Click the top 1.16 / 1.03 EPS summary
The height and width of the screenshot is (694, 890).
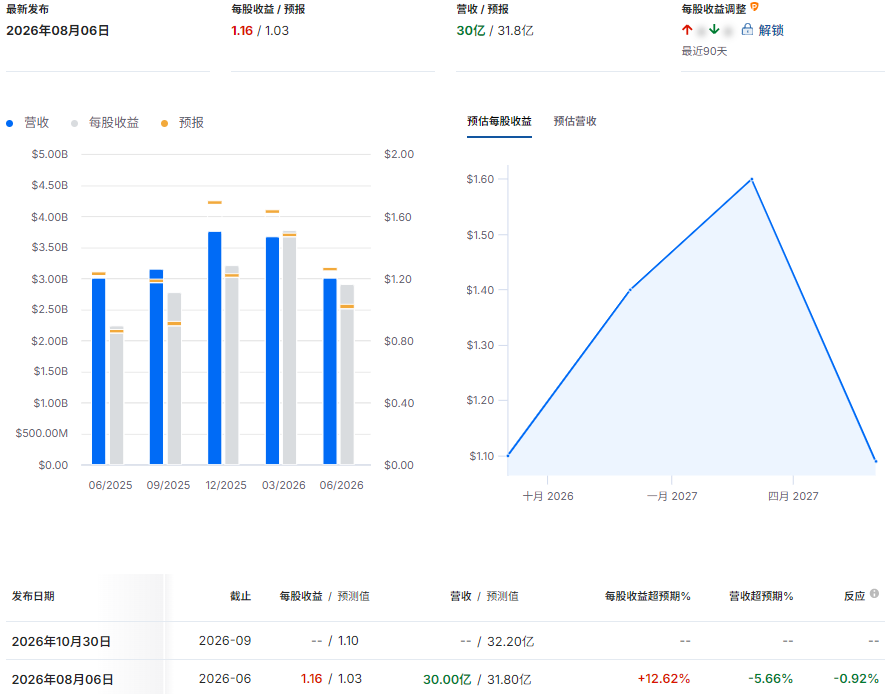(260, 31)
